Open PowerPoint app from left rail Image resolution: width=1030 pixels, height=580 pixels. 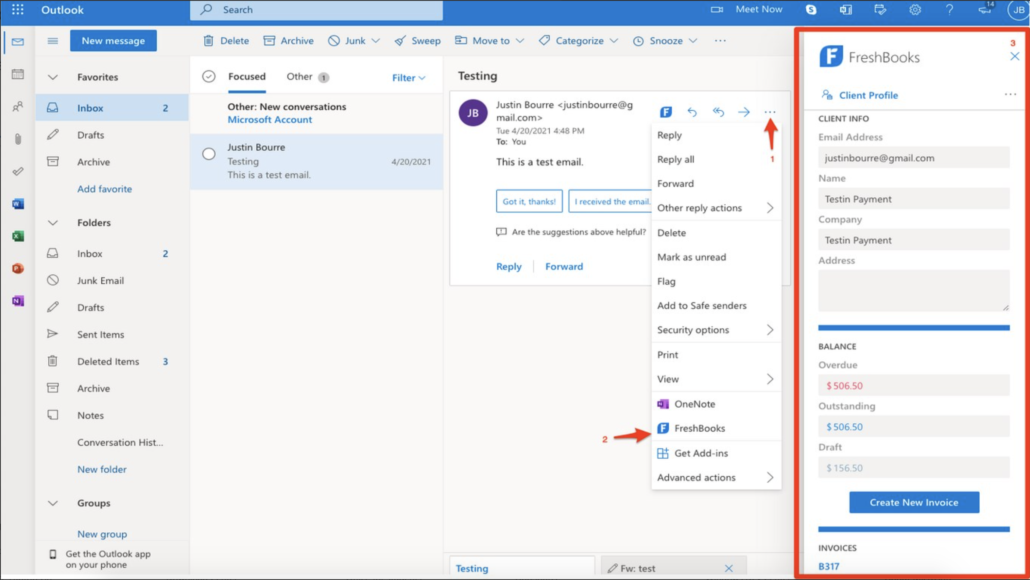pos(18,268)
